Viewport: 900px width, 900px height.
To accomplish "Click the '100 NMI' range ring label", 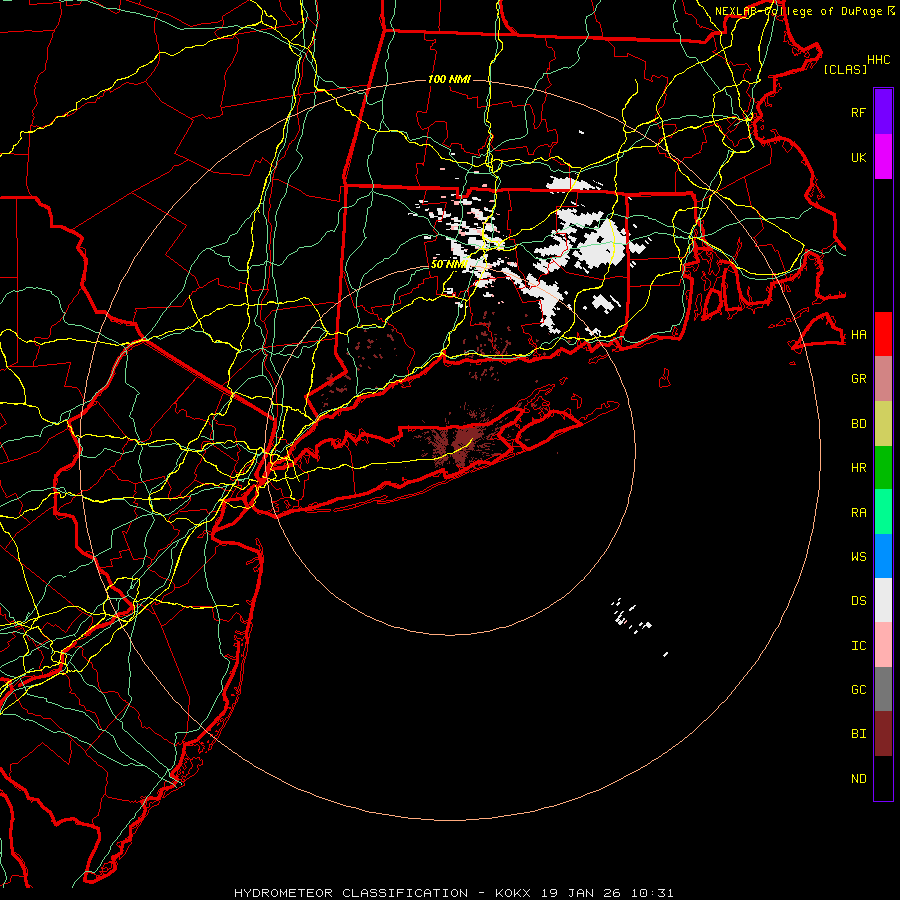I will coord(449,79).
